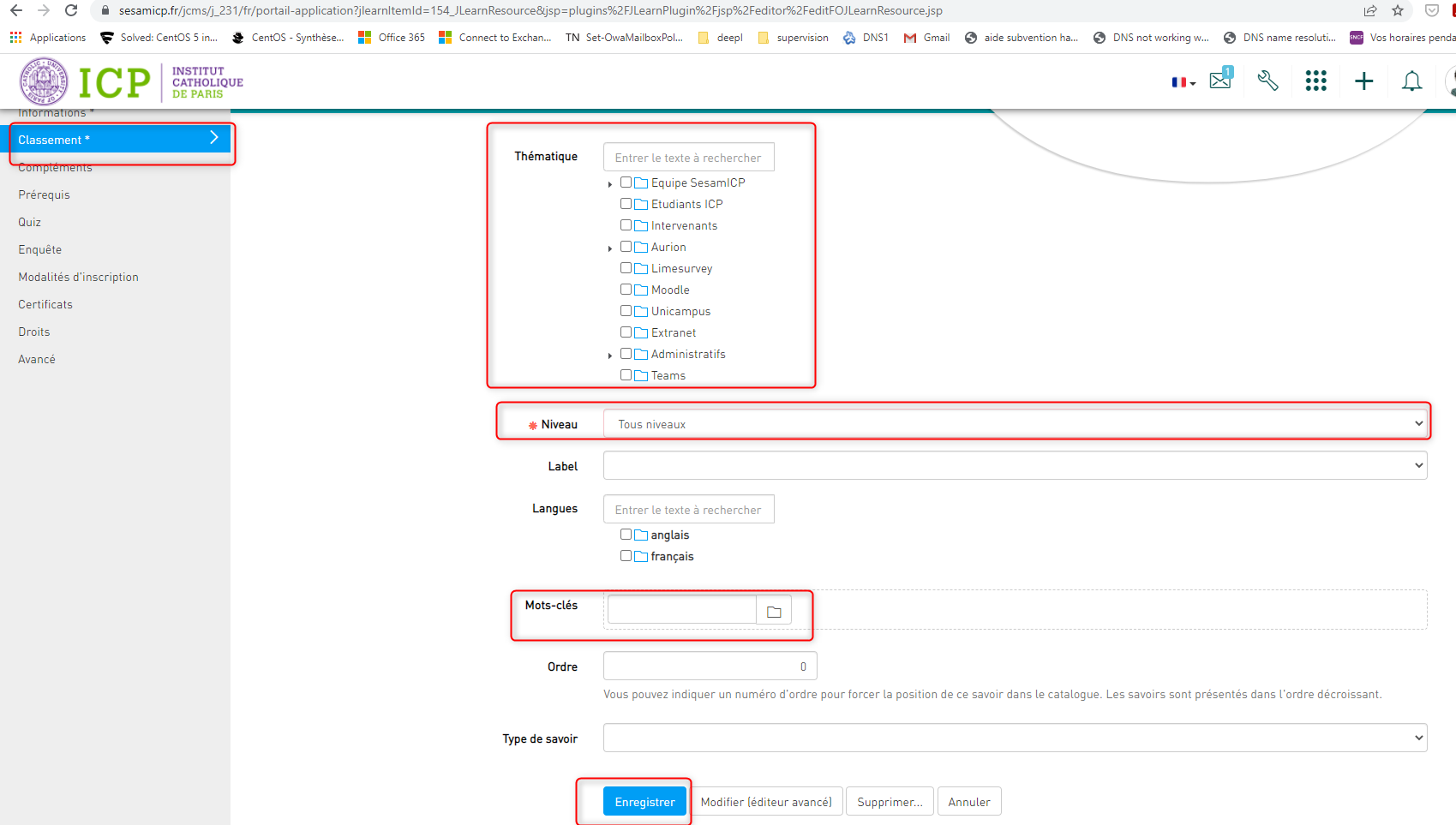The width and height of the screenshot is (1456, 825).
Task: Open the Type de savoir dropdown
Action: coord(1015,738)
